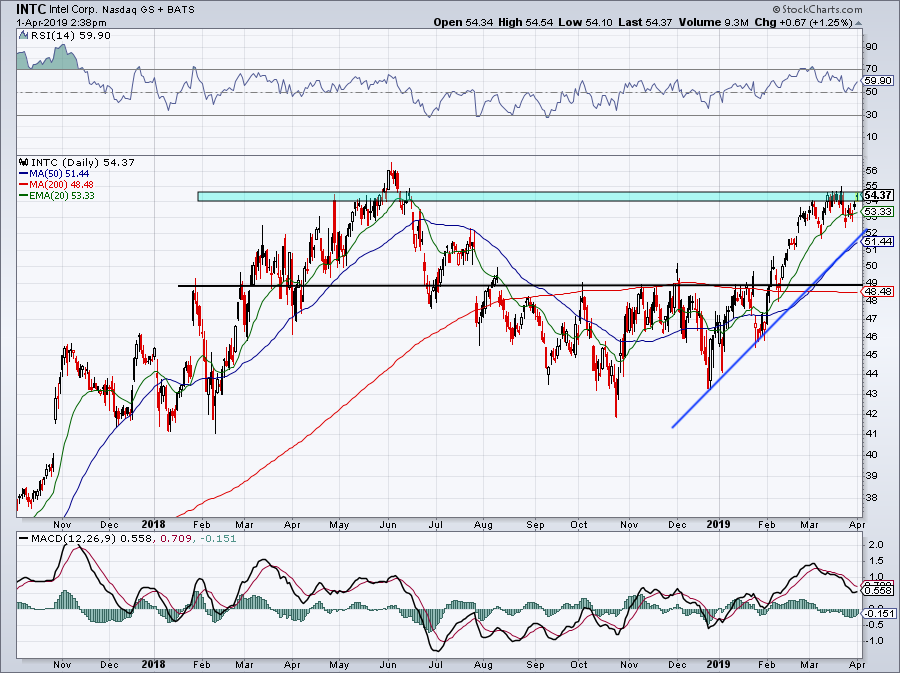Click '2019' on the price chart date axis
Image resolution: width=900 pixels, height=673 pixels.
[718, 524]
